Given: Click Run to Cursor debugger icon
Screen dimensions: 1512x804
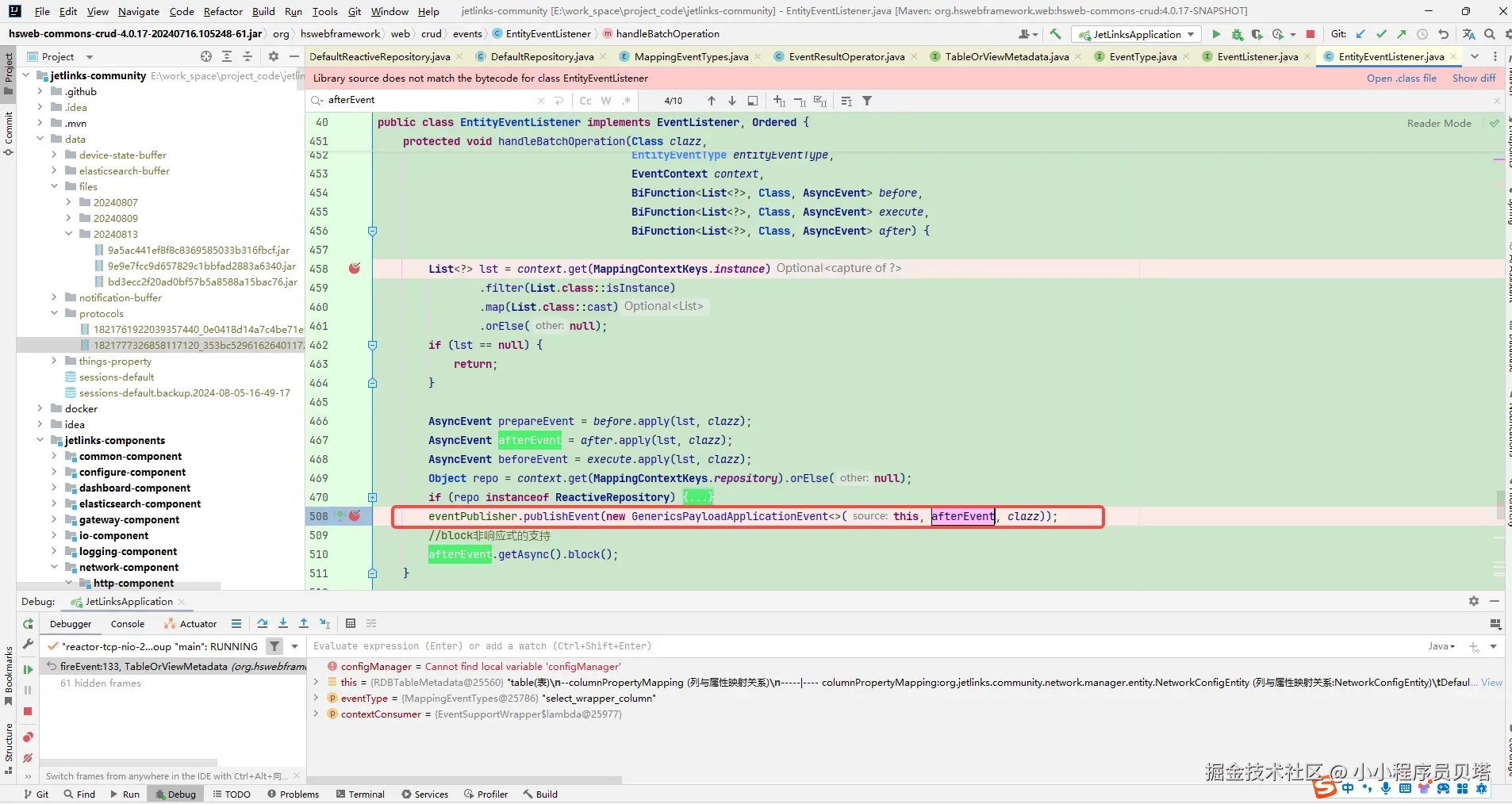Looking at the screenshot, I should 324,624.
